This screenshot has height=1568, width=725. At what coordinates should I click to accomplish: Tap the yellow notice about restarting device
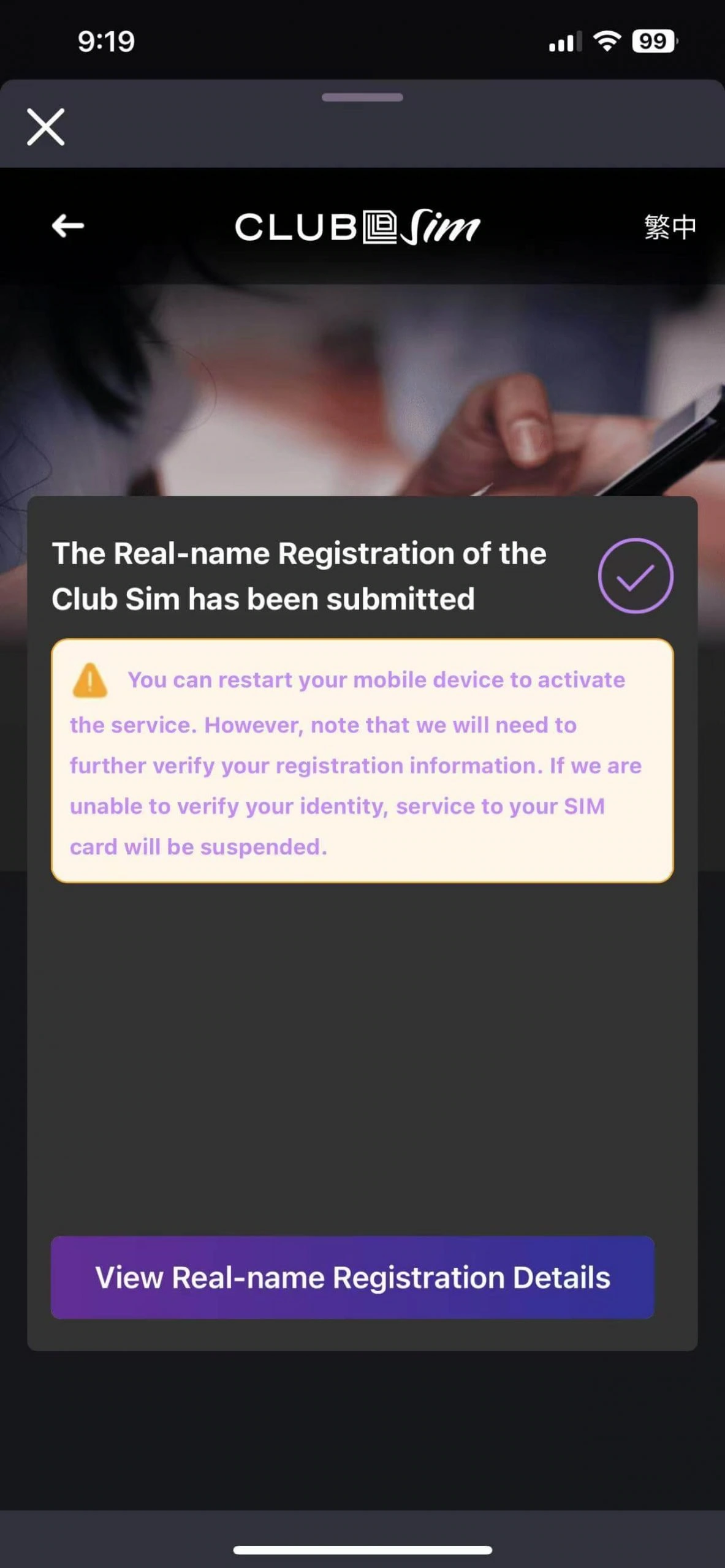pyautogui.click(x=362, y=761)
